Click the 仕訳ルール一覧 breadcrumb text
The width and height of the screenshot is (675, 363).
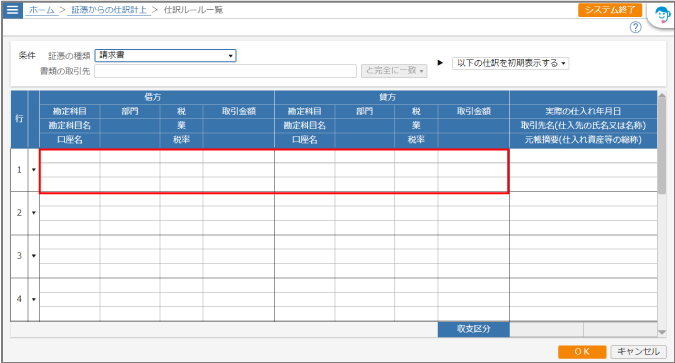tap(193, 10)
